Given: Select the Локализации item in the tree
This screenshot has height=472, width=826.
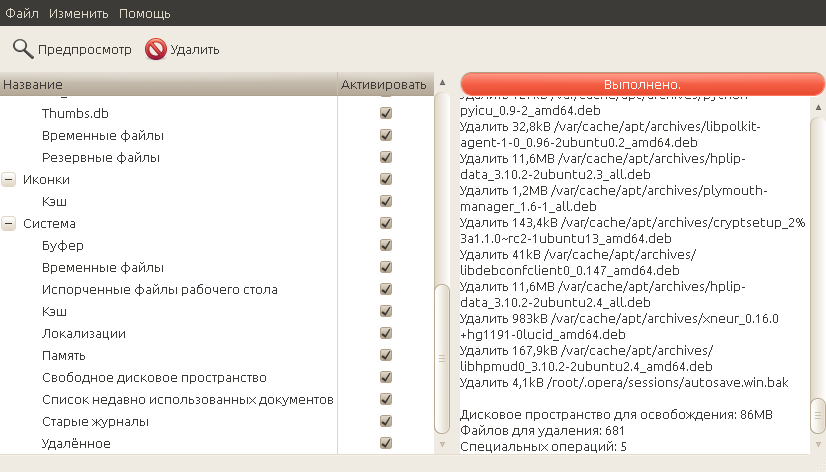Looking at the screenshot, I should (84, 333).
